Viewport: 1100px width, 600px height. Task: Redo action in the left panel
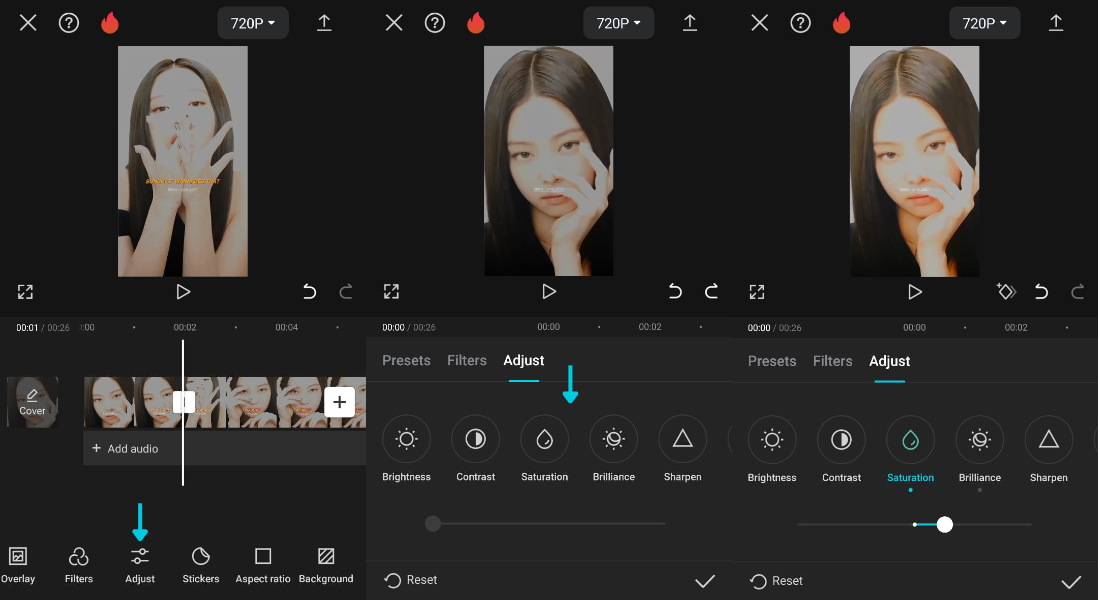[346, 291]
